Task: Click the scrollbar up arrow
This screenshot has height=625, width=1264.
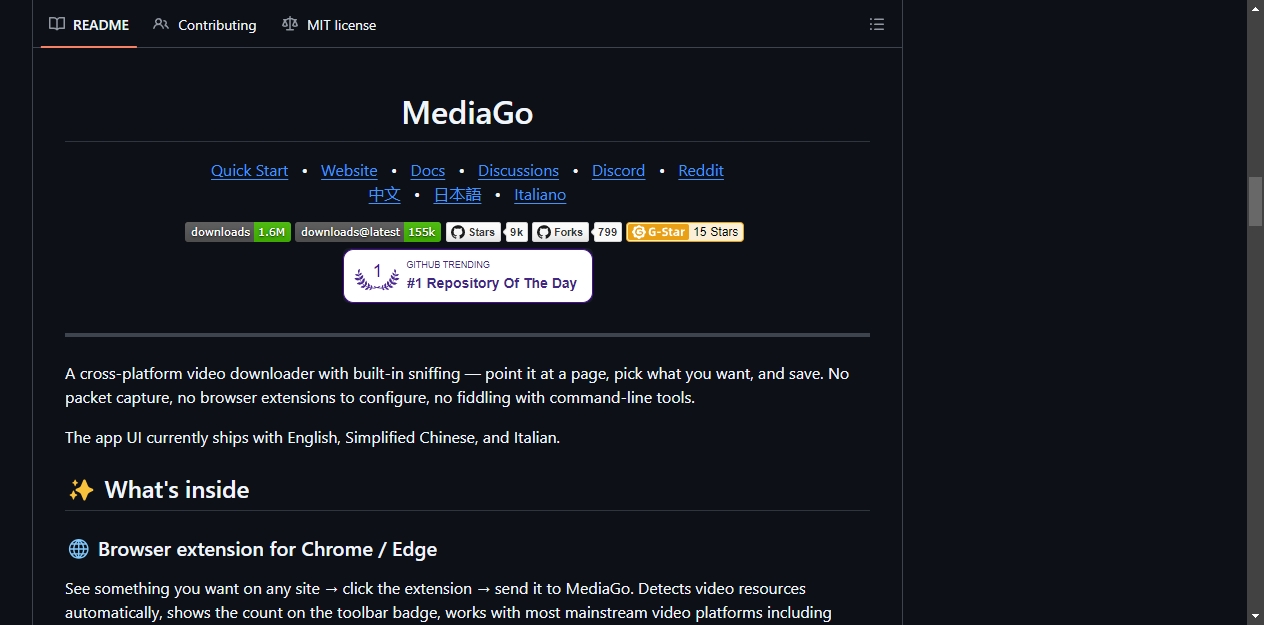Action: pos(1255,8)
